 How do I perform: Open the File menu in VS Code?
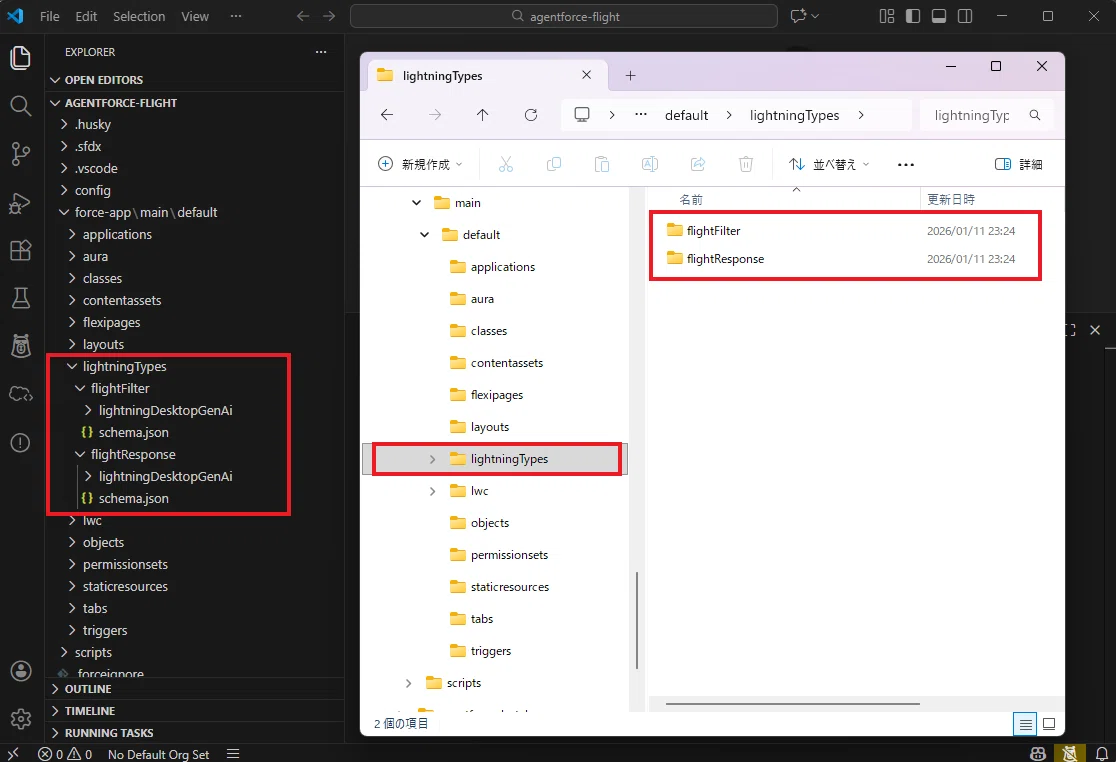click(50, 16)
